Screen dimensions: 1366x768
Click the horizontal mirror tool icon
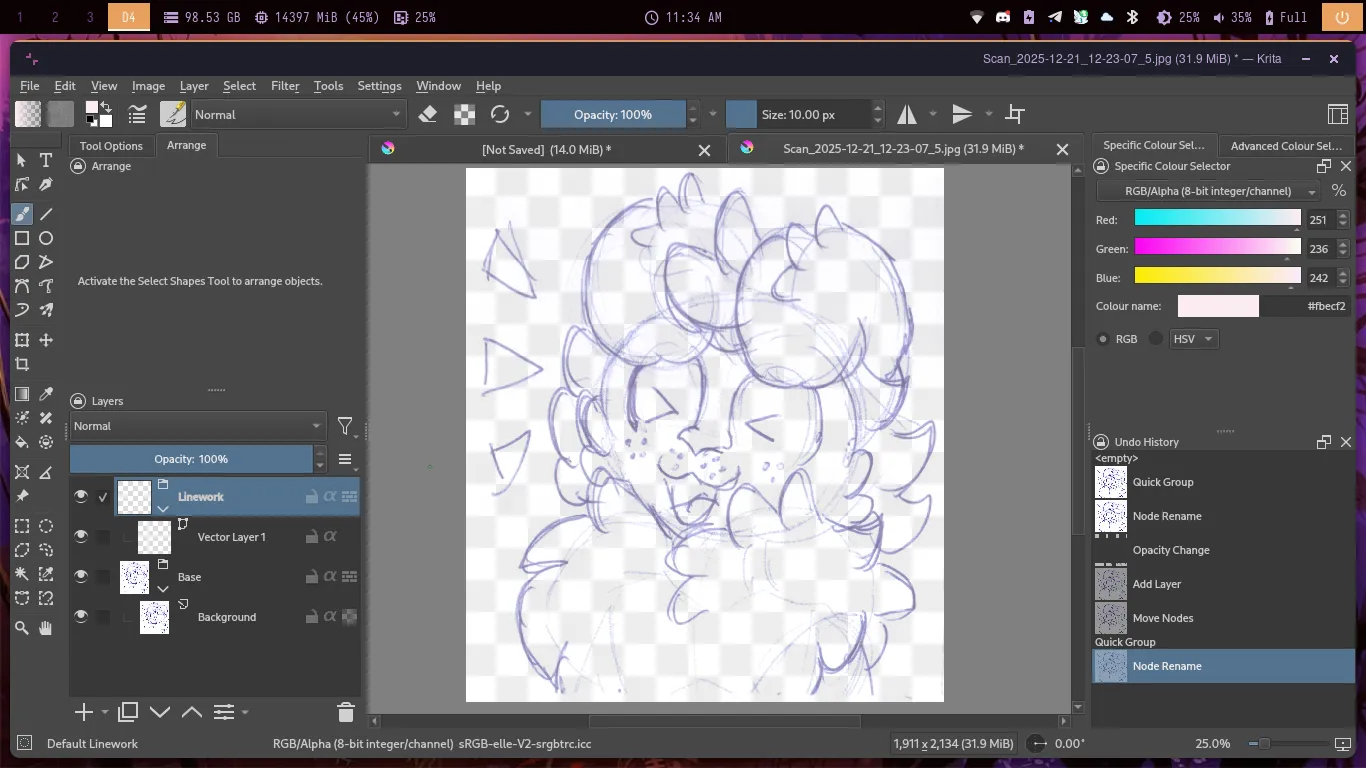click(x=907, y=115)
